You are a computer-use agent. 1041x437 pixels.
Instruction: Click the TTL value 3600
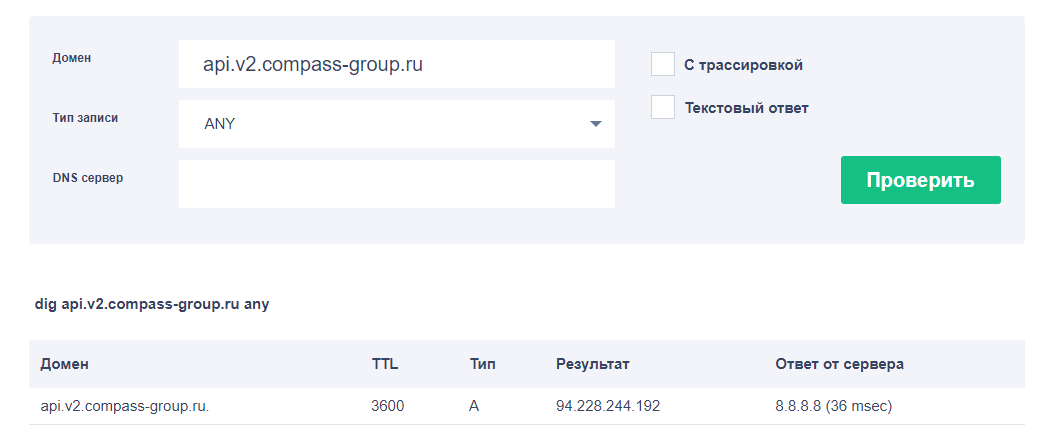pos(388,407)
